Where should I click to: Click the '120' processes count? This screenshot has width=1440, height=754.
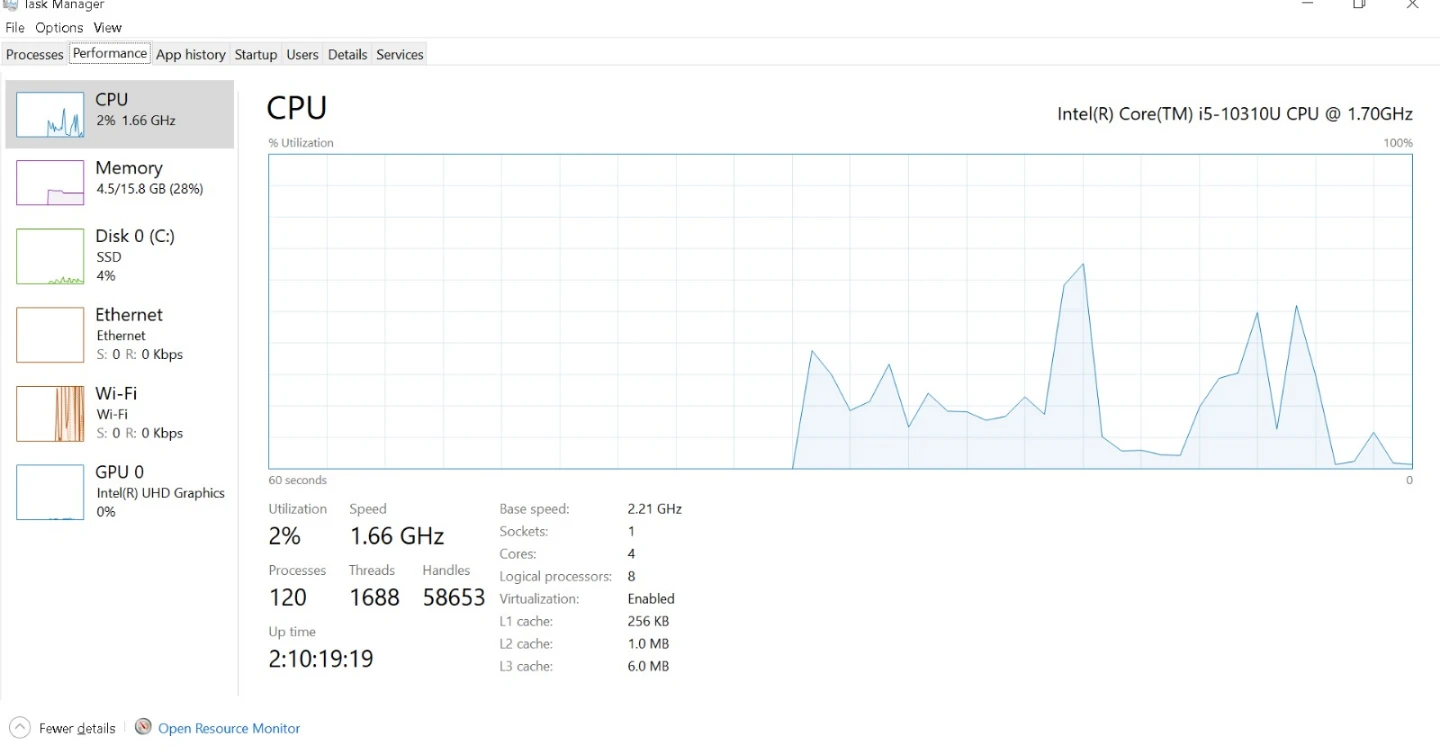click(288, 597)
